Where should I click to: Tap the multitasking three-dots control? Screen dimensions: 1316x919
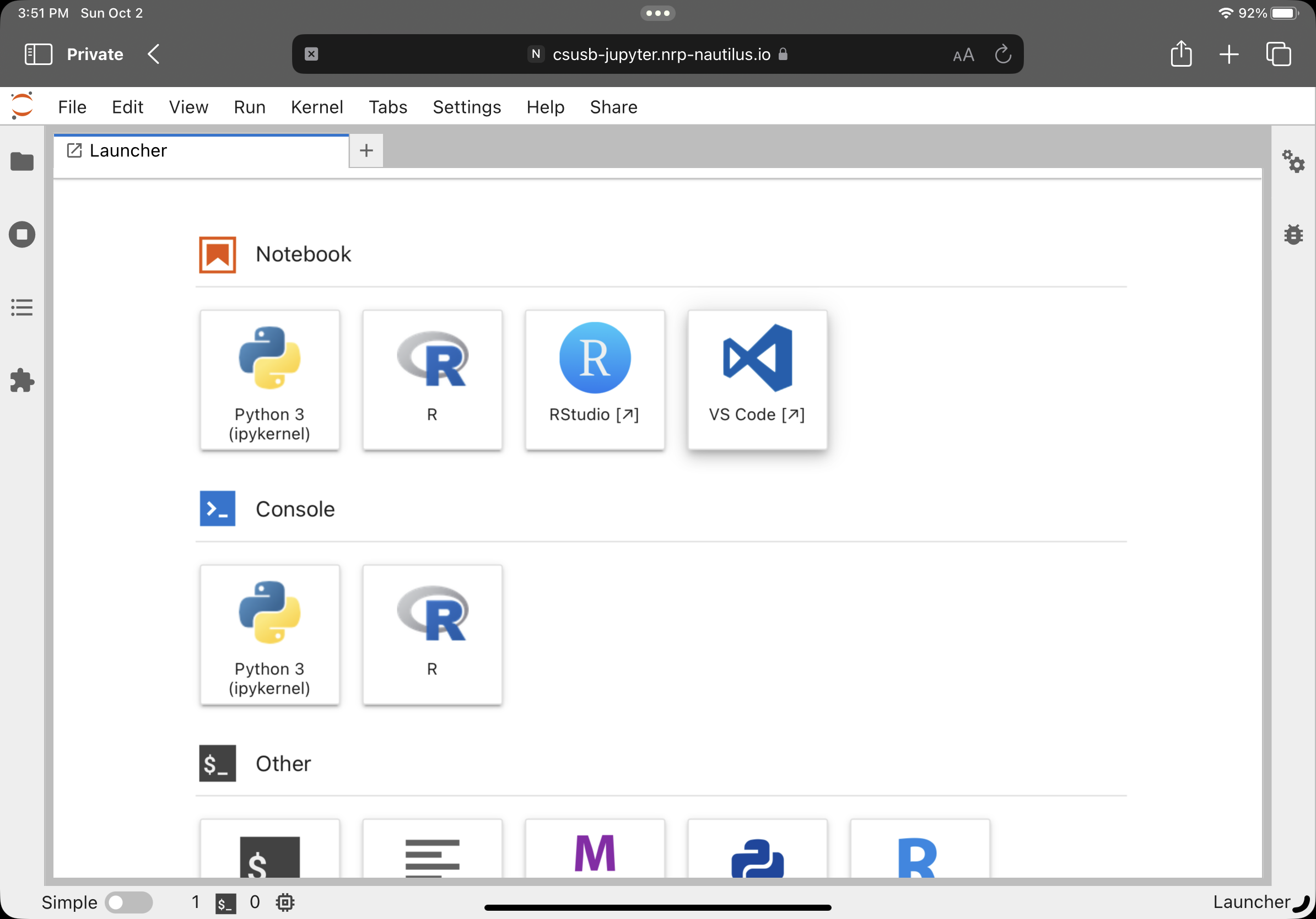[x=657, y=13]
